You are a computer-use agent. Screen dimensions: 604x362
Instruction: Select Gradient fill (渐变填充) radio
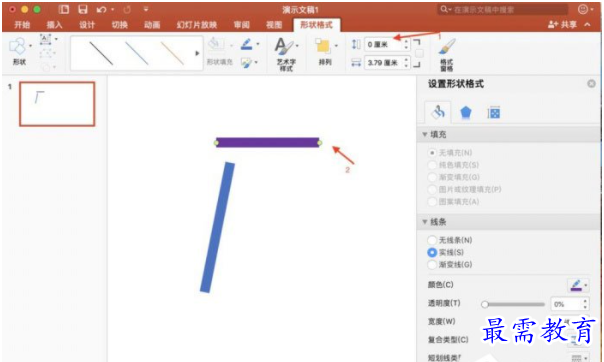click(x=432, y=177)
